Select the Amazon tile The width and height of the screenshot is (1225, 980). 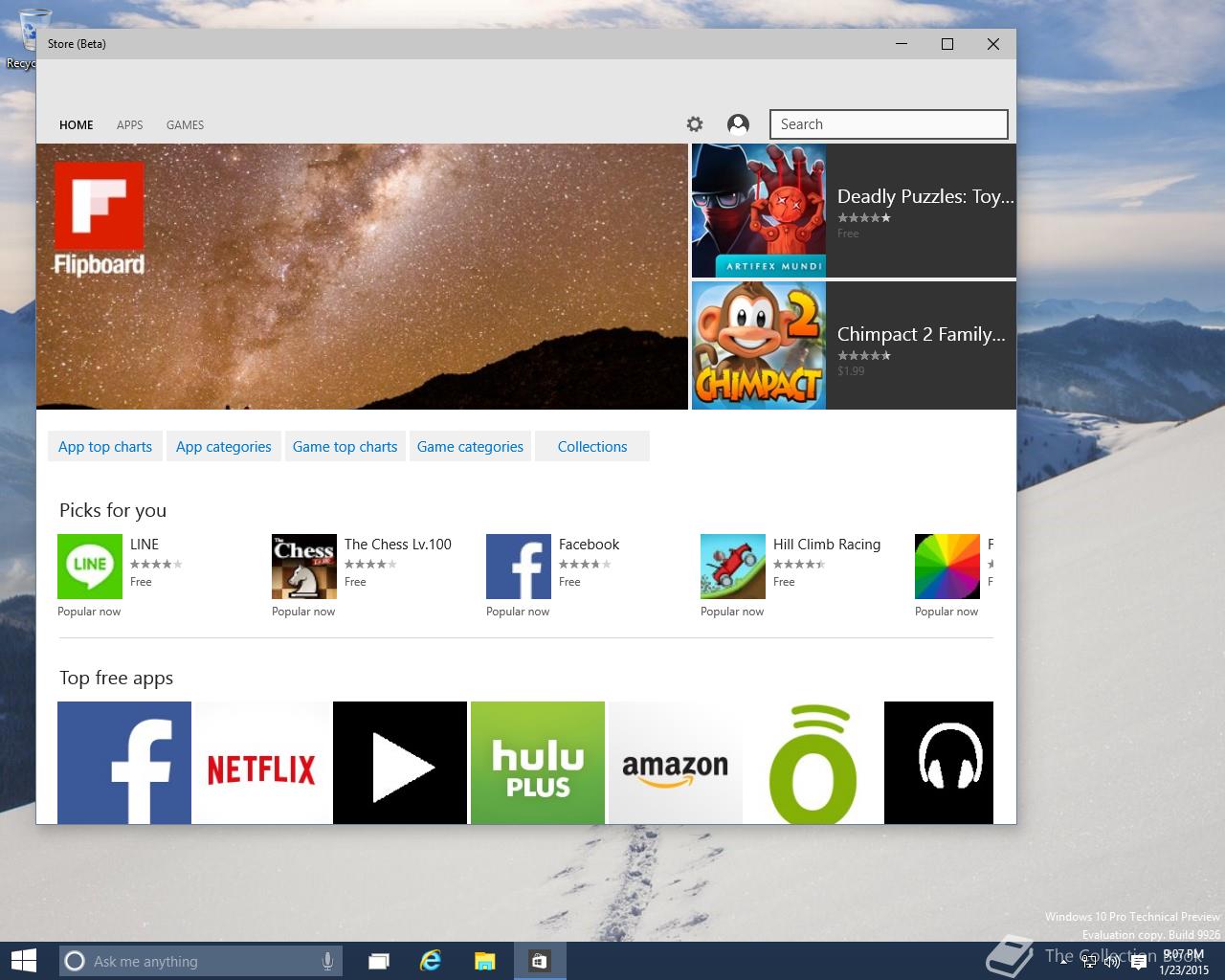676,763
